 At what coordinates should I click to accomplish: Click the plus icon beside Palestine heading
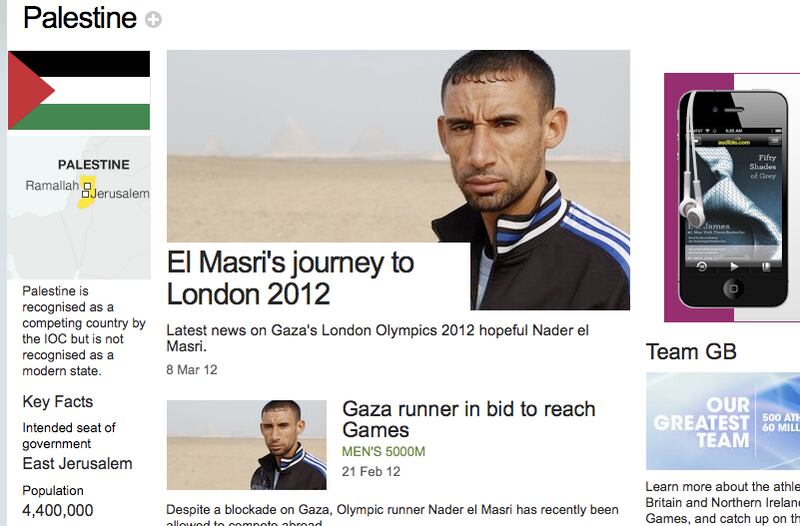(x=153, y=19)
